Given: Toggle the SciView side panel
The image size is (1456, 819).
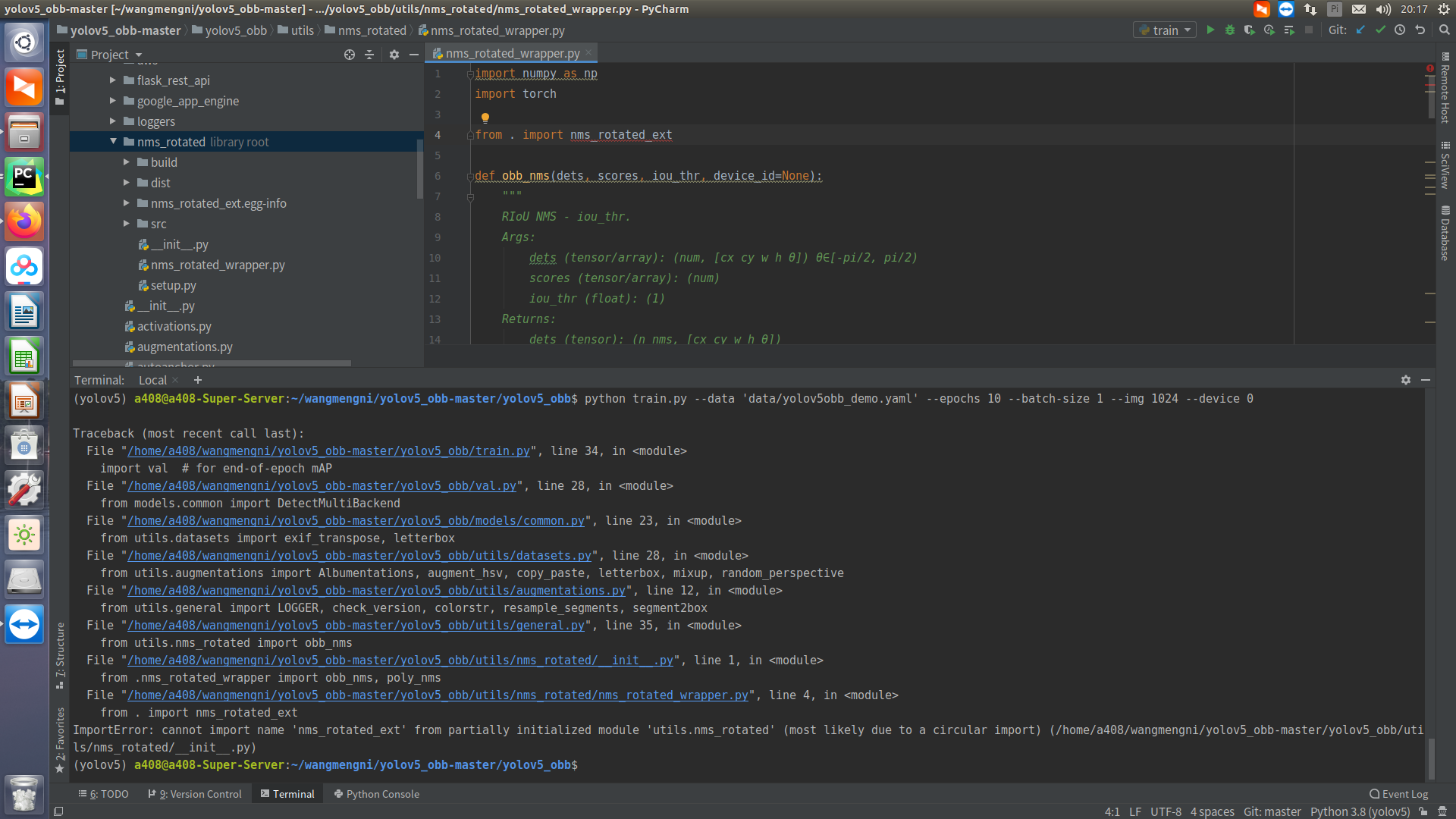Looking at the screenshot, I should 1445,165.
